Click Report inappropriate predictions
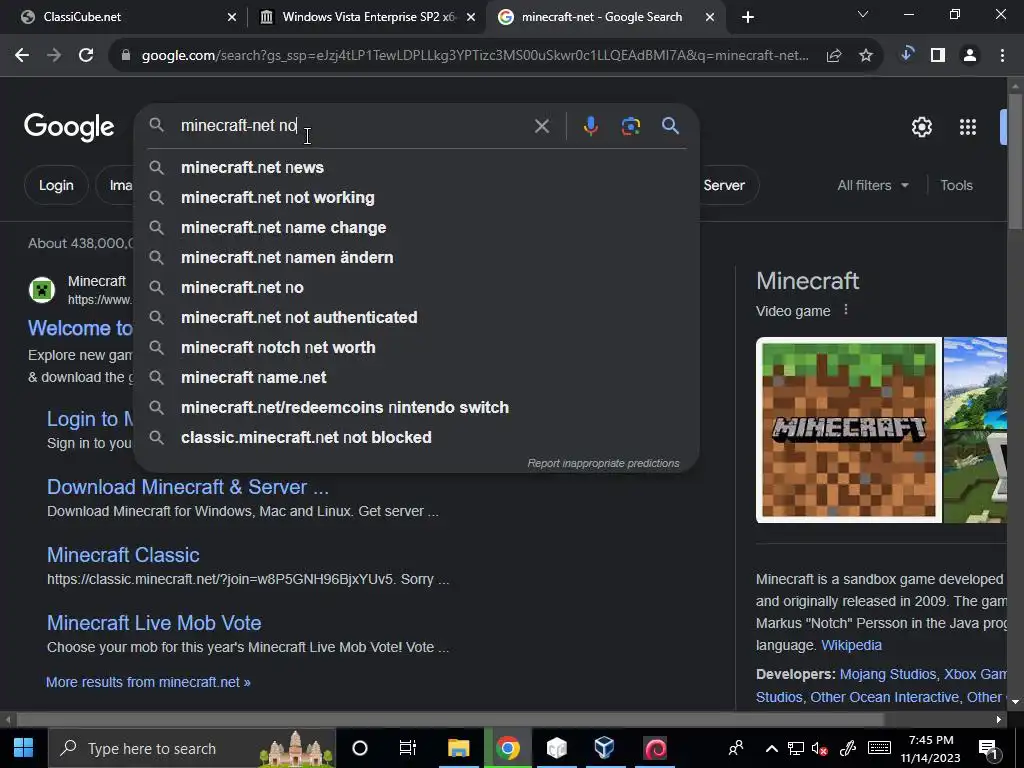Screen dimensions: 1024x768 coord(603,463)
